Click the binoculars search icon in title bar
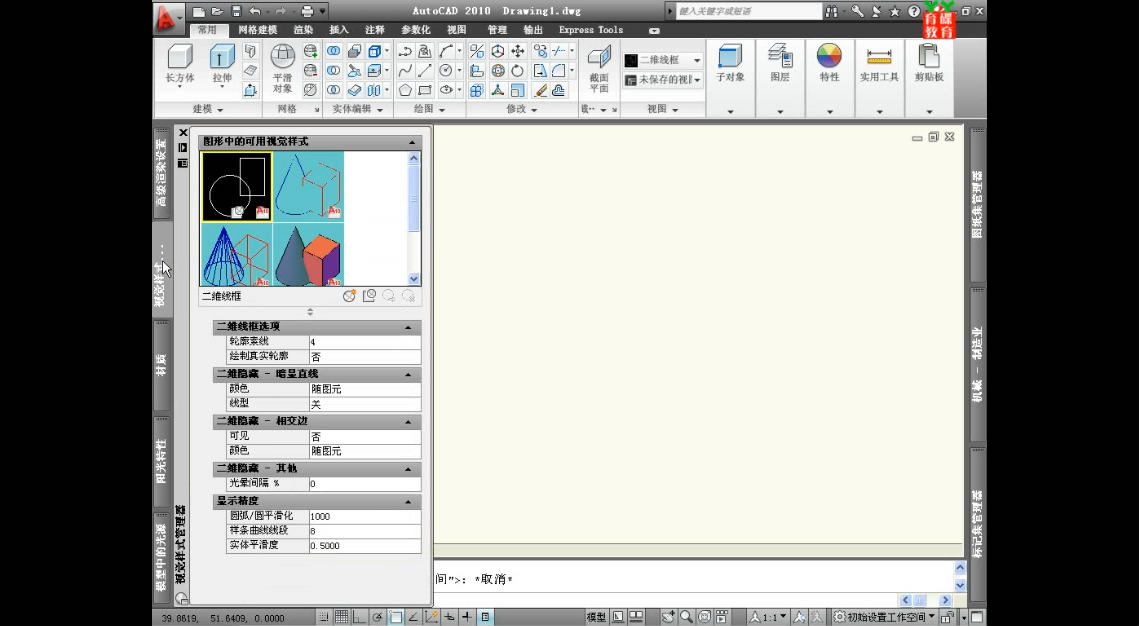 click(x=831, y=11)
